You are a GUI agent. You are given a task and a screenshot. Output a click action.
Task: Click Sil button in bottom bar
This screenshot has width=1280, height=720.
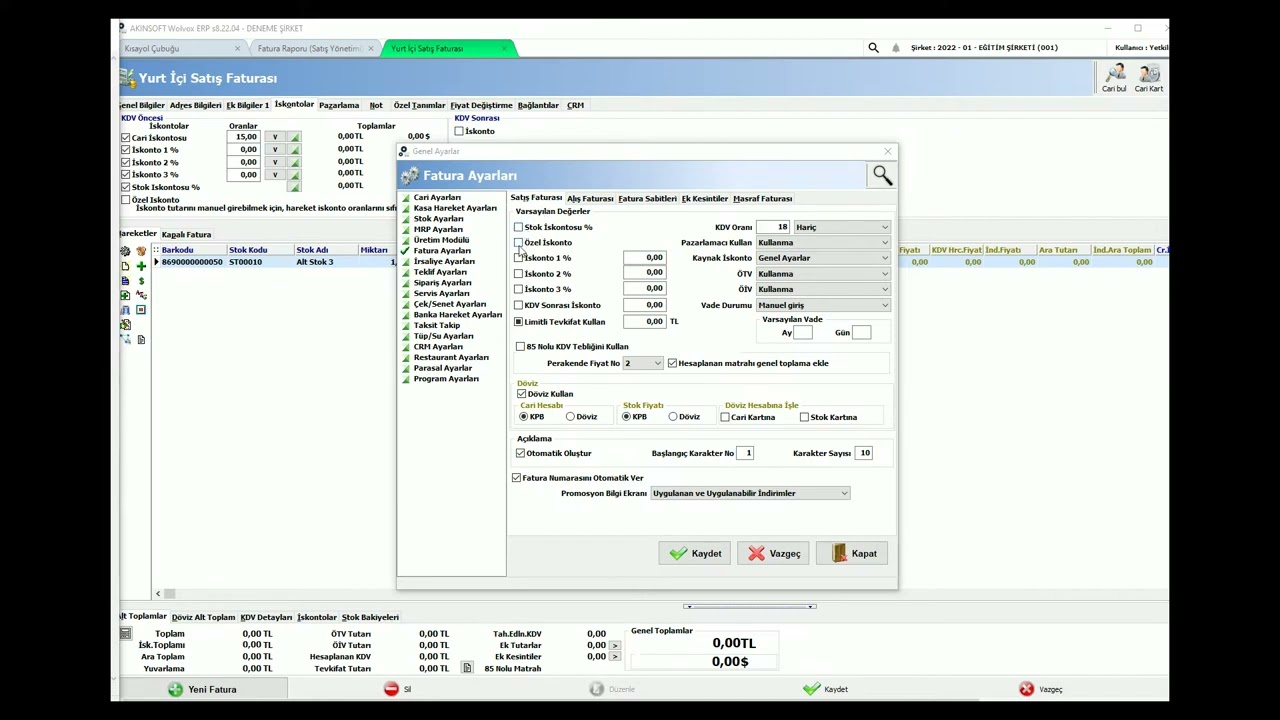[399, 689]
